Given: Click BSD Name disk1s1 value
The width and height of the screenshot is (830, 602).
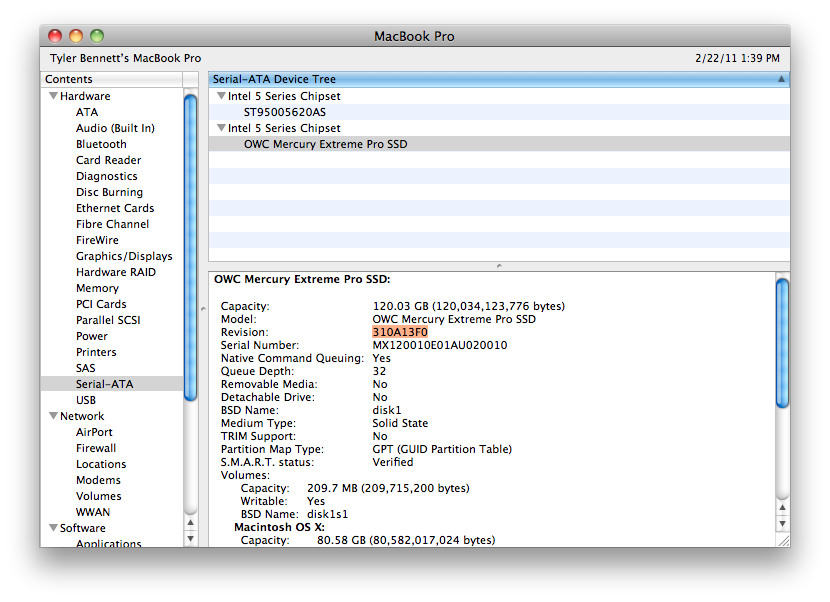Looking at the screenshot, I should (x=327, y=514).
